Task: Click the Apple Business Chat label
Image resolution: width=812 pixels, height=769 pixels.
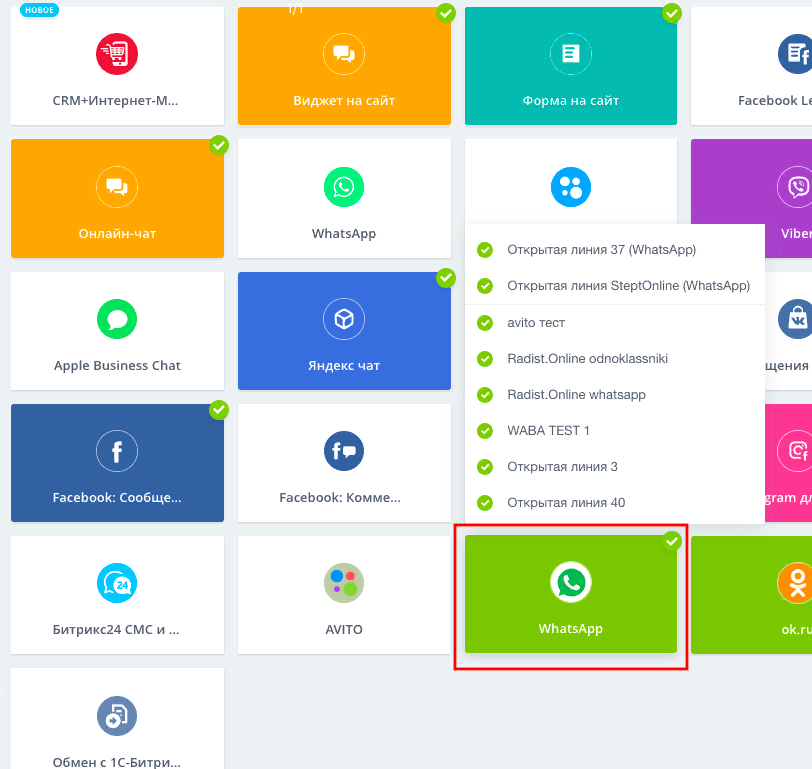Action: tap(117, 366)
